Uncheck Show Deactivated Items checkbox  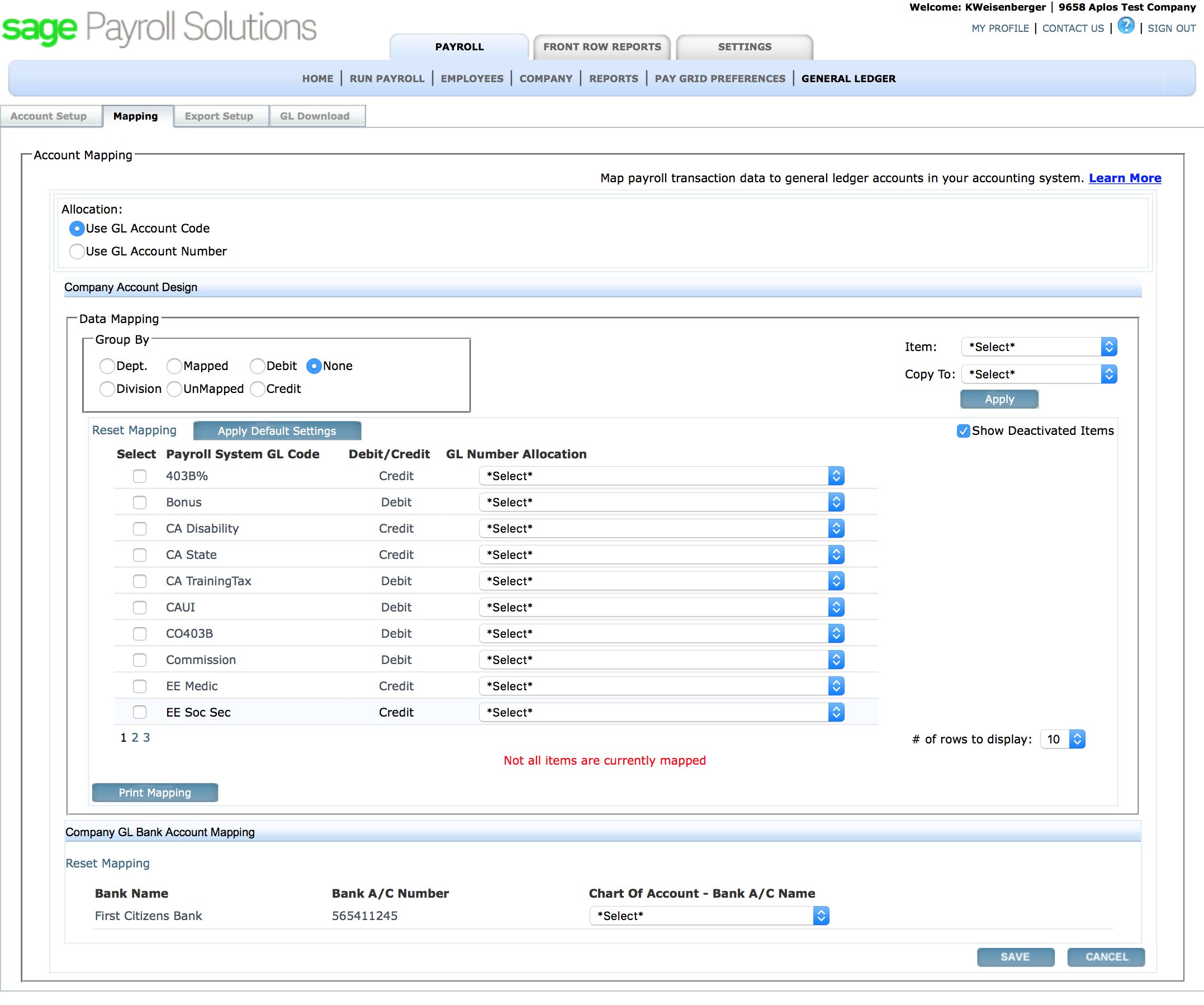pyautogui.click(x=963, y=430)
